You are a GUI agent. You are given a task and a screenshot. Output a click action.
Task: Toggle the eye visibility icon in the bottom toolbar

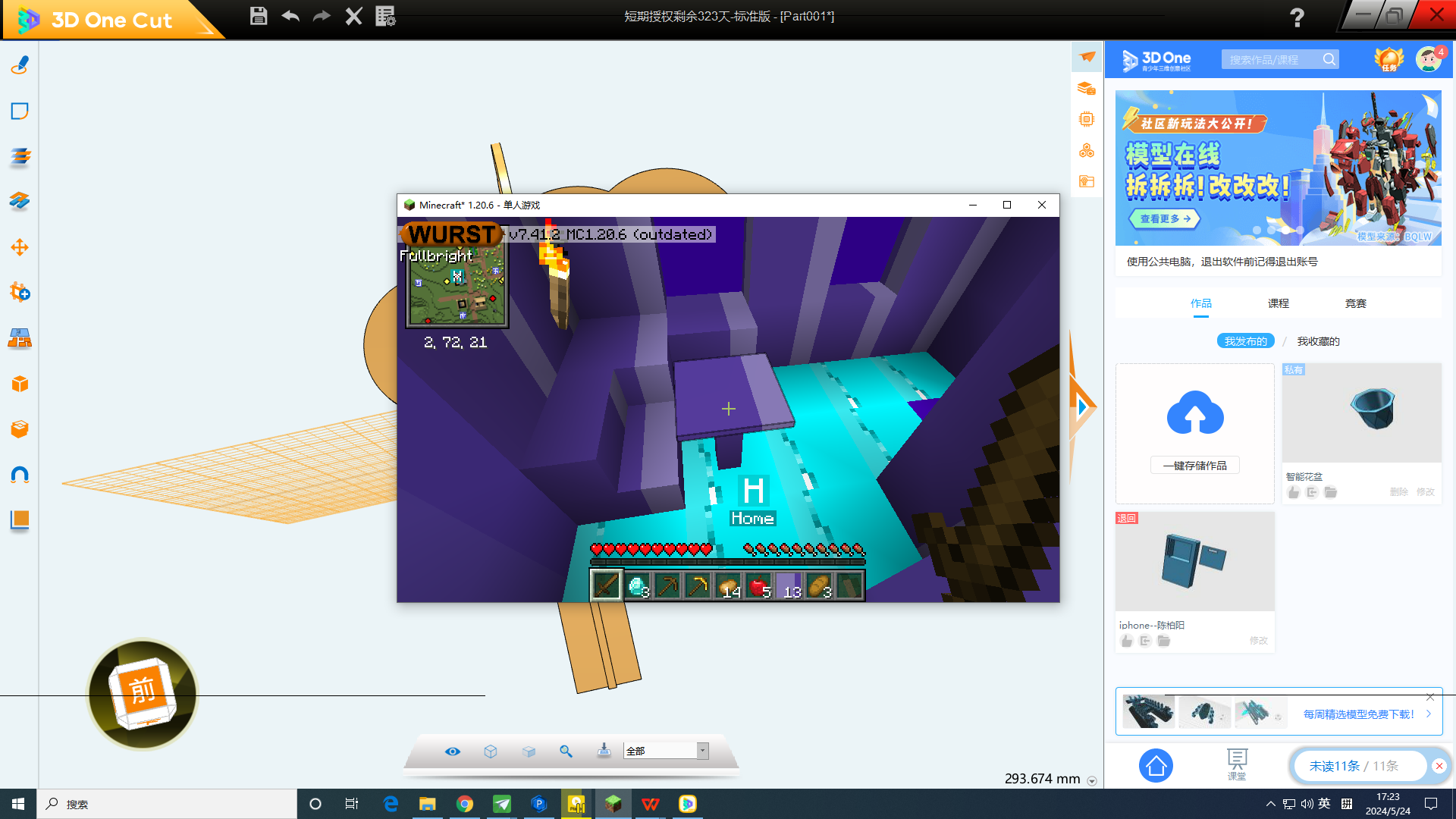pos(453,751)
